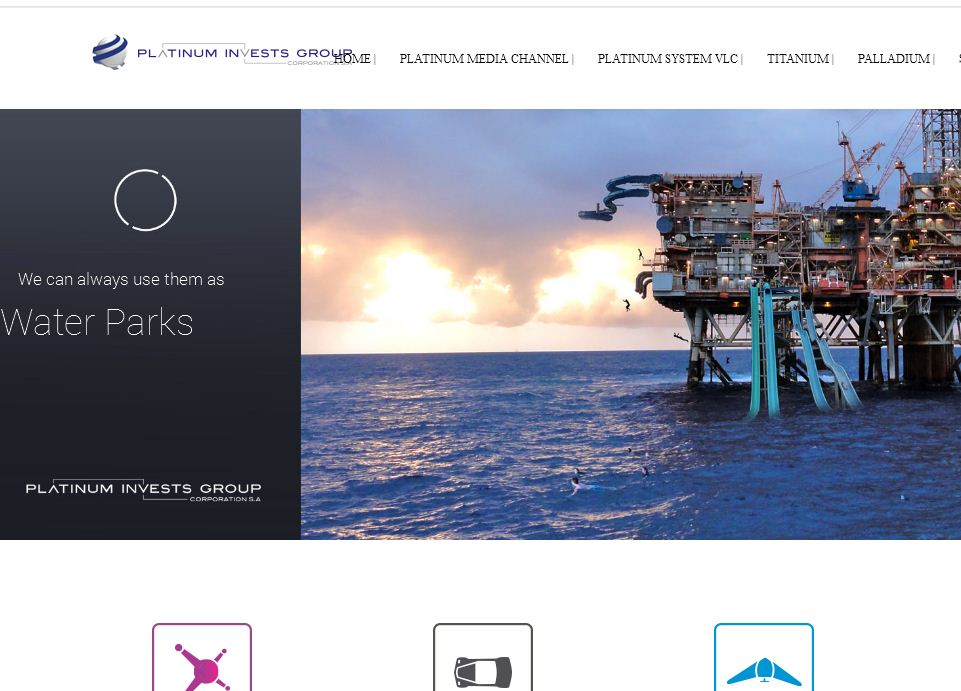Open the PALLADIUM nav link
Screen dimensions: 961x691
[893, 59]
